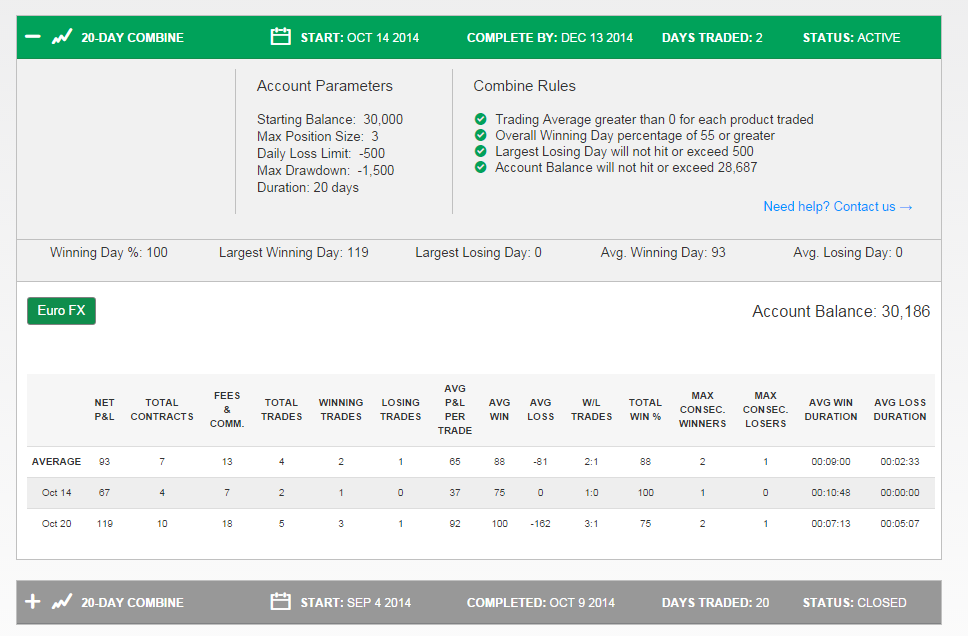This screenshot has width=968, height=636.
Task: Click the Max Position Size: 3 parameter
Action: pyautogui.click(x=318, y=136)
